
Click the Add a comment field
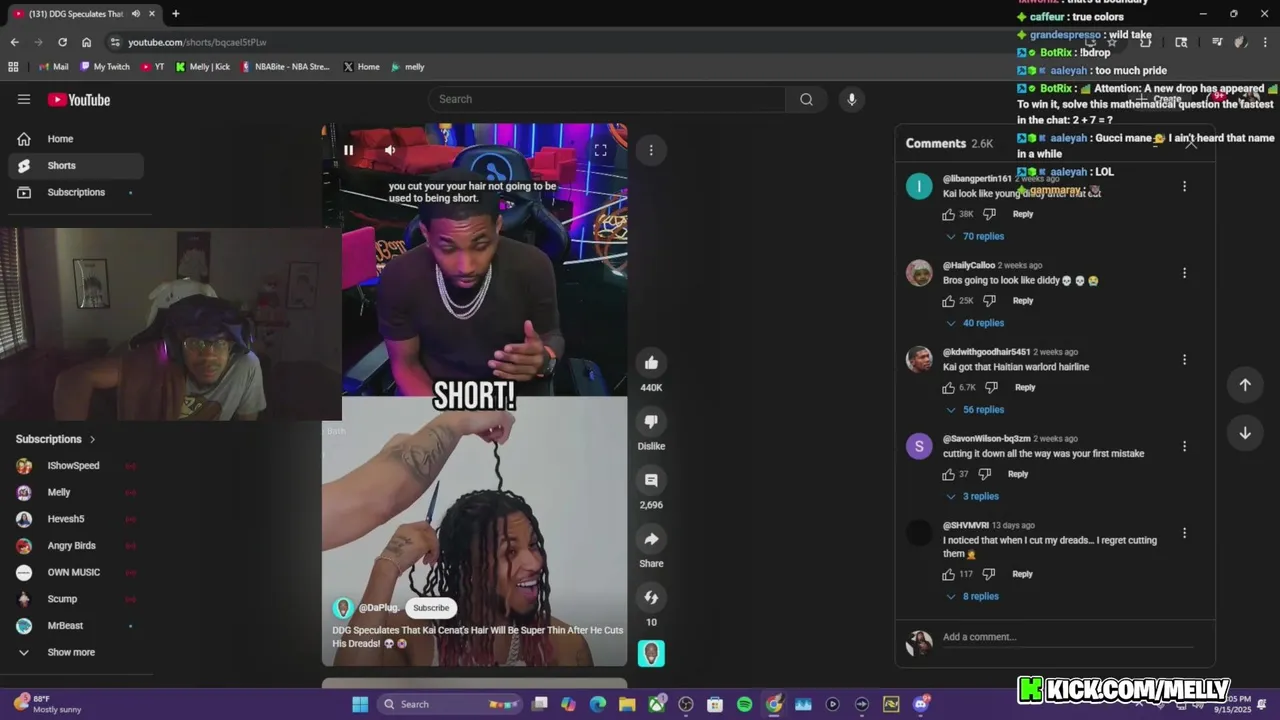coord(1070,637)
